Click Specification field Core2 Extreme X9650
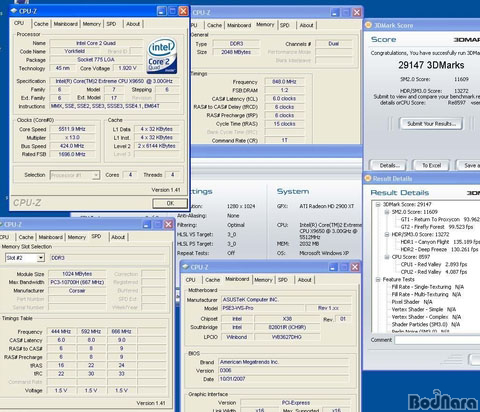This screenshot has width=480, height=412. (114, 81)
